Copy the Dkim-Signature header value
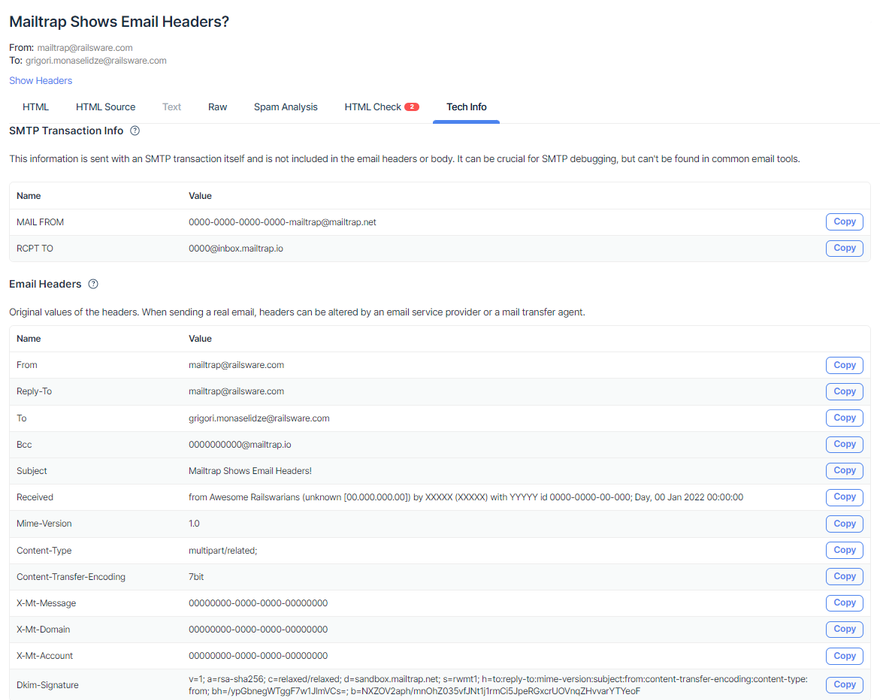The height and width of the screenshot is (700, 880). pos(844,685)
